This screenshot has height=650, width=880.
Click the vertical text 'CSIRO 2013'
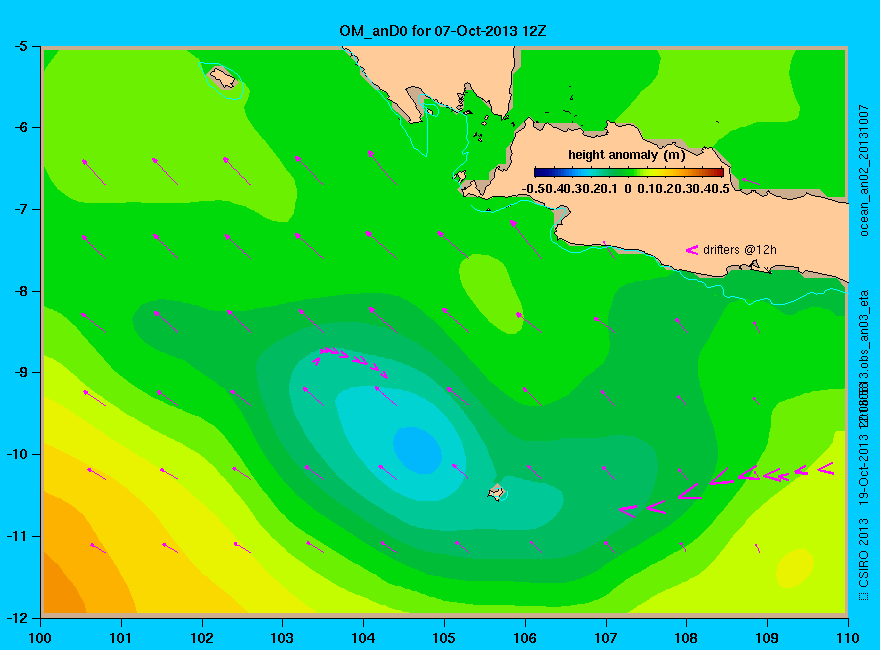(x=864, y=552)
